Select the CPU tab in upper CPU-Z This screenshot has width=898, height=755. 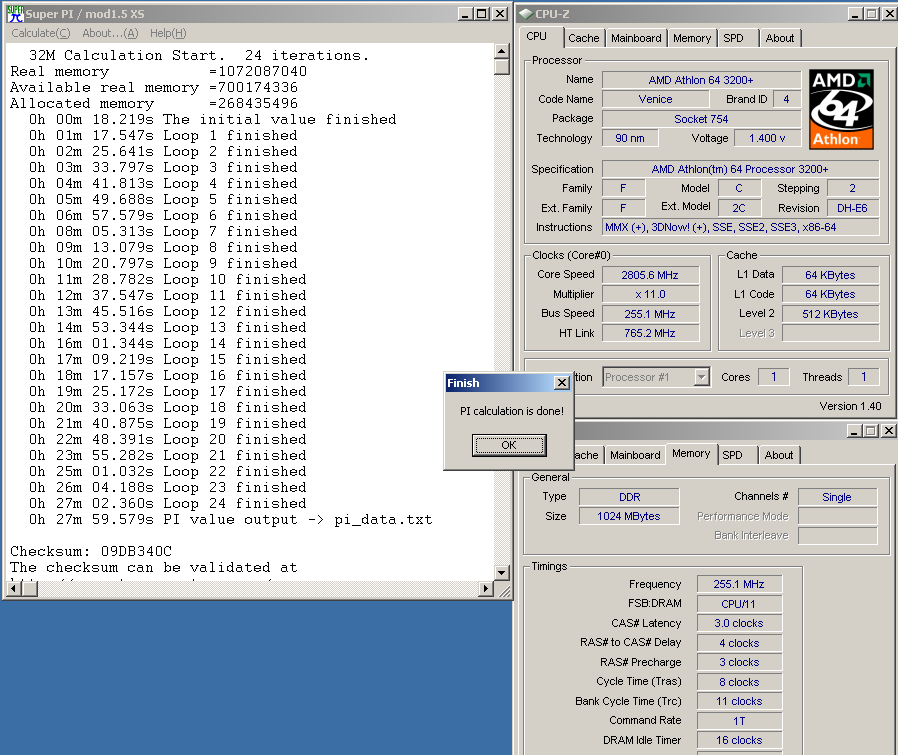[537, 37]
